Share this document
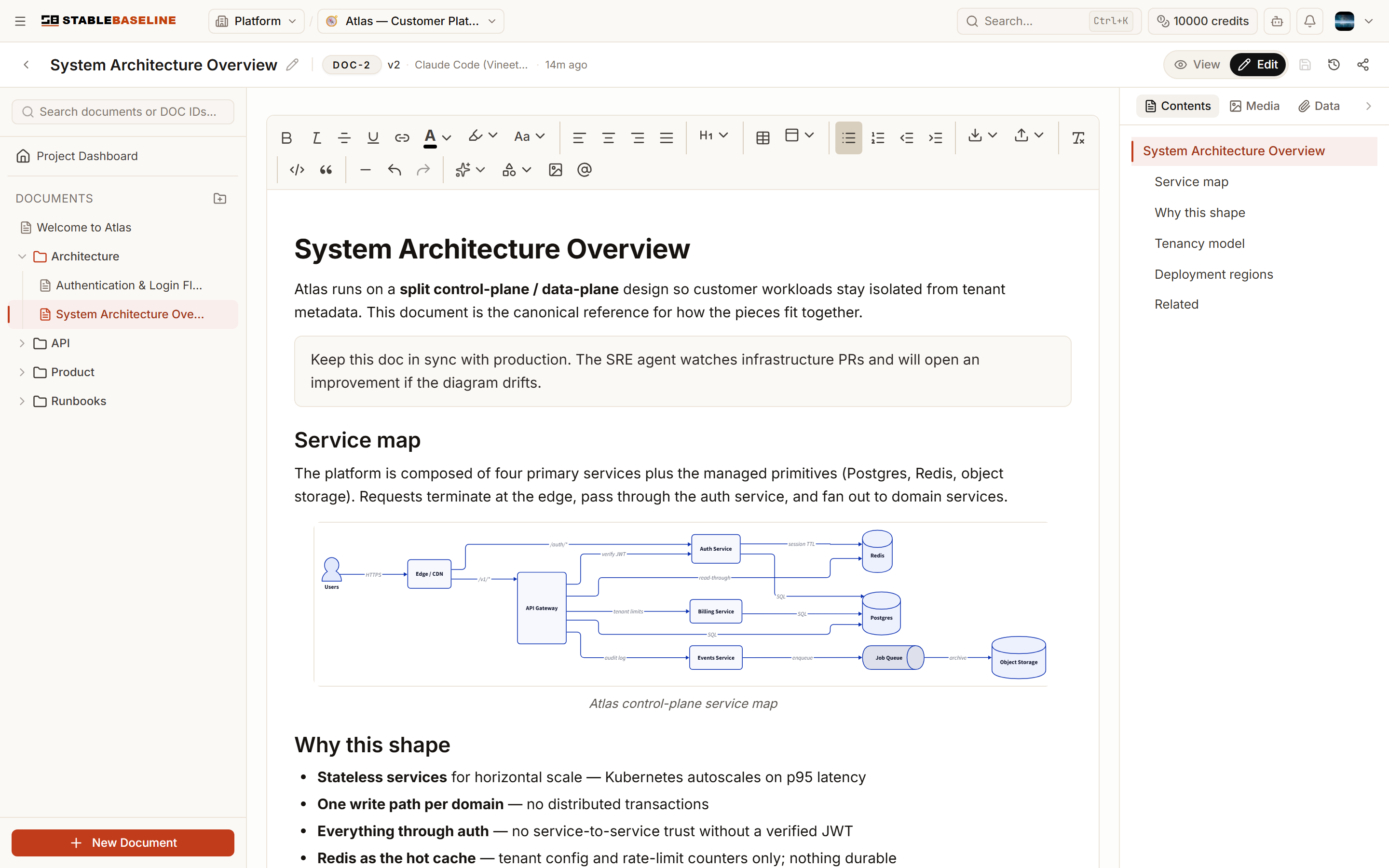This screenshot has width=1389, height=868. pyautogui.click(x=1363, y=65)
